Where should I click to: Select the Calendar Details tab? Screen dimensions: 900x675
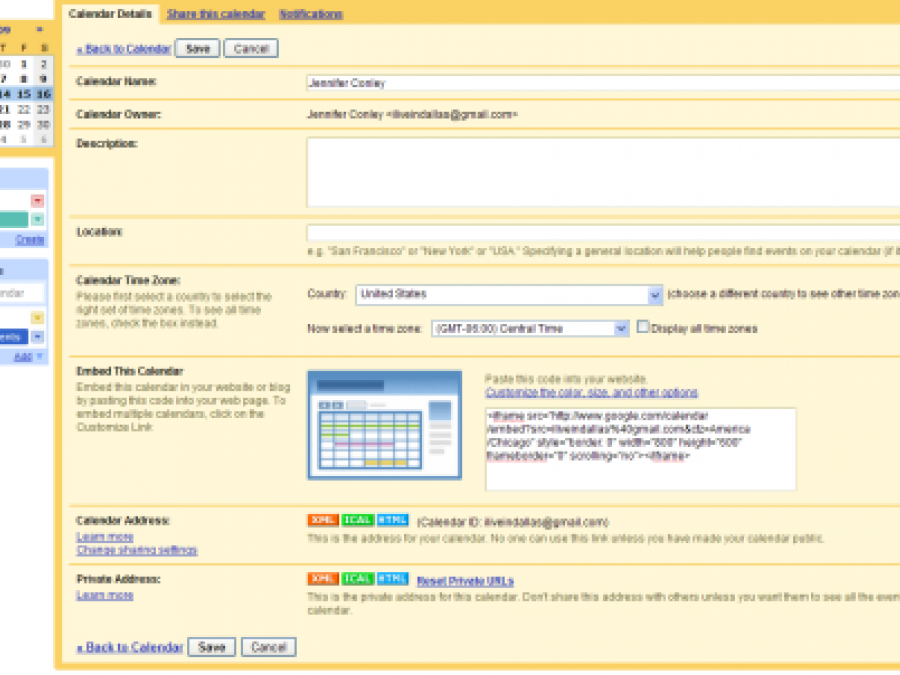[x=110, y=14]
